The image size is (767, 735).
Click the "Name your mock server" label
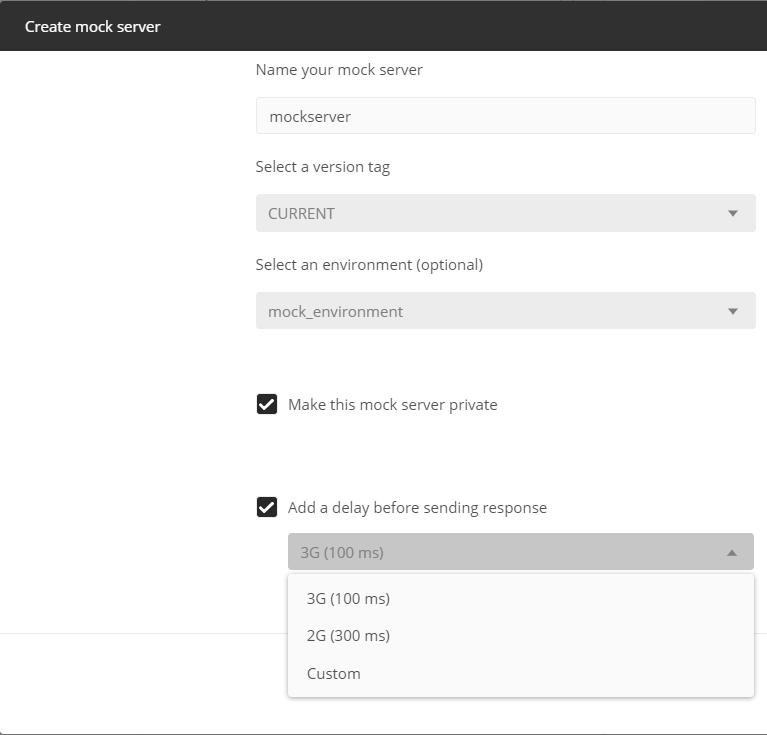(339, 70)
